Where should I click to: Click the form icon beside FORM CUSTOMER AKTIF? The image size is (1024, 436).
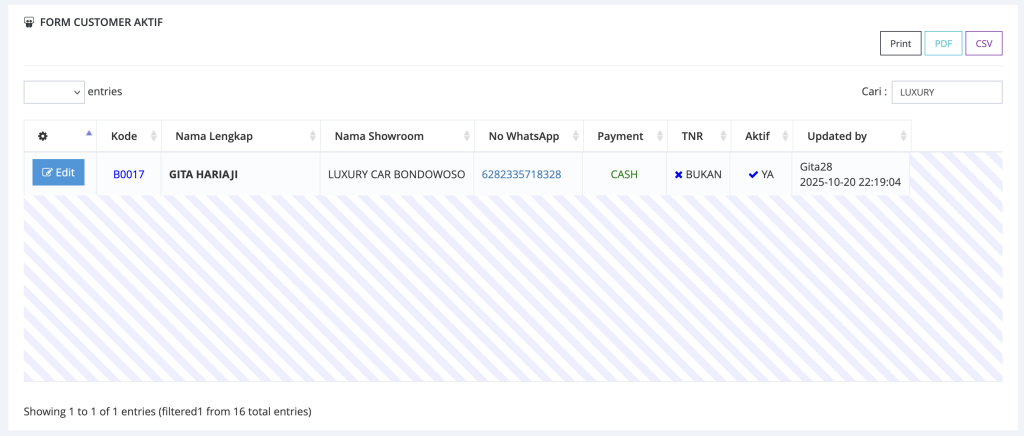(29, 22)
